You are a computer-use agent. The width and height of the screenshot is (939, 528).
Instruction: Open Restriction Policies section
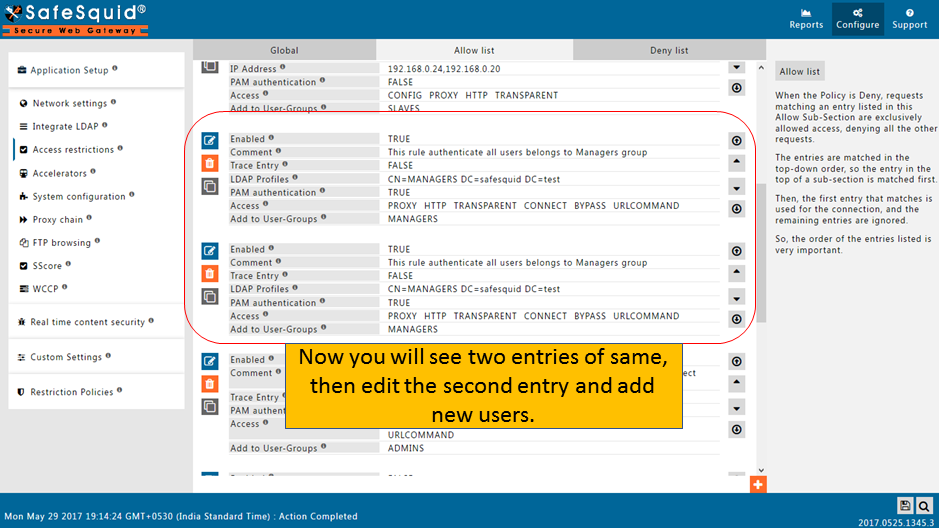pos(71,392)
